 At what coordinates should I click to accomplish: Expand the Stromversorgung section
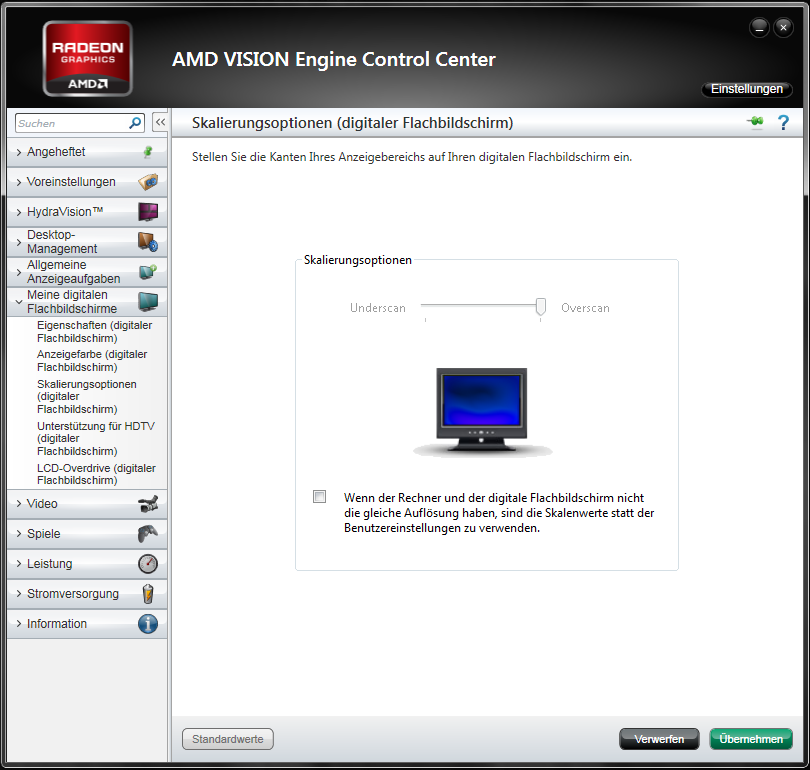pyautogui.click(x=87, y=594)
